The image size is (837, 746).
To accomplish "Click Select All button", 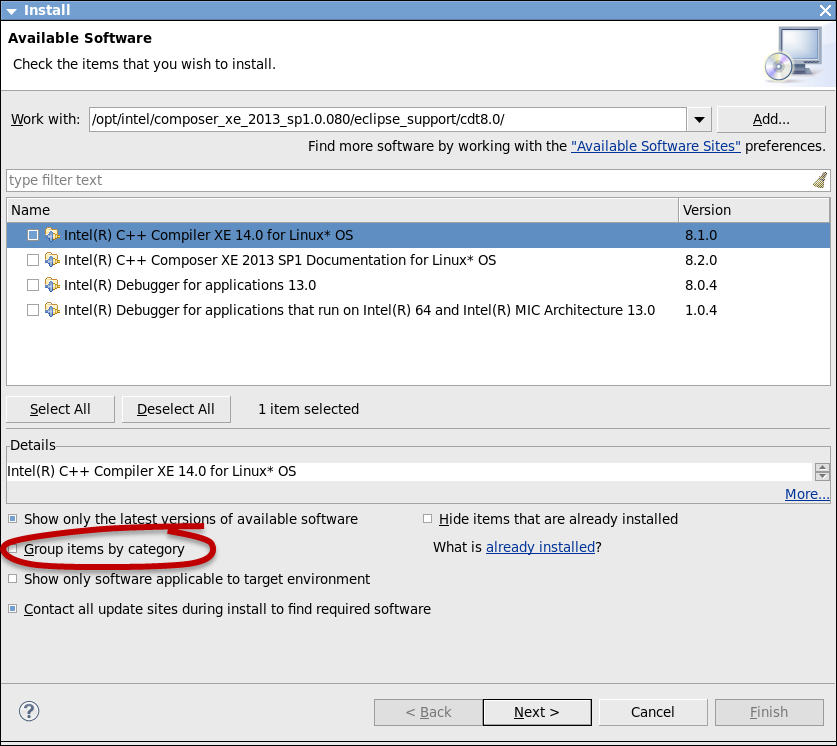I will click(x=60, y=409).
